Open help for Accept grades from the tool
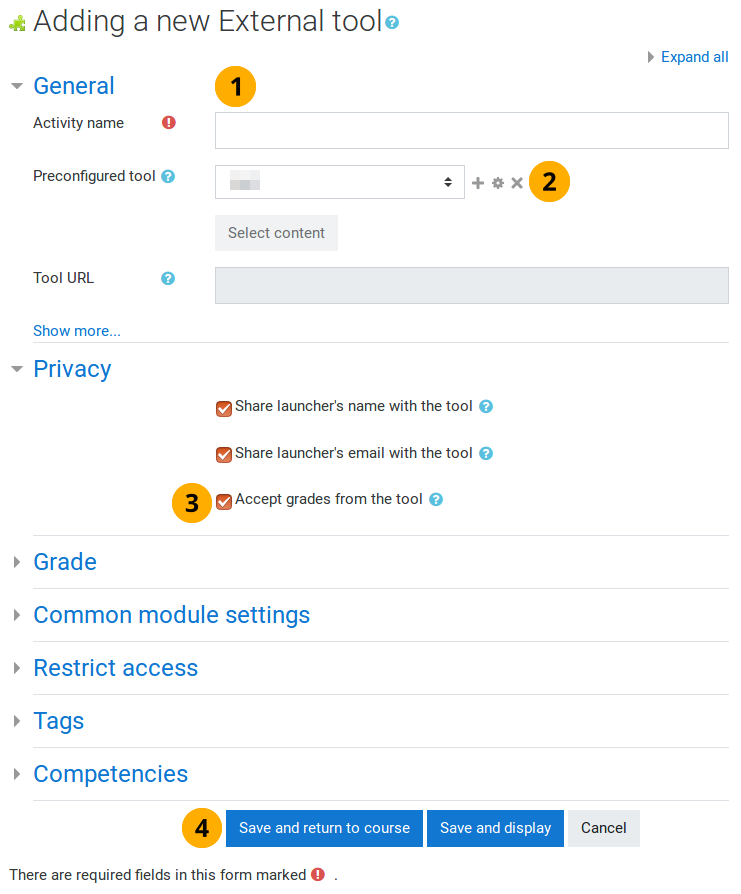The height and width of the screenshot is (894, 741). click(x=436, y=500)
